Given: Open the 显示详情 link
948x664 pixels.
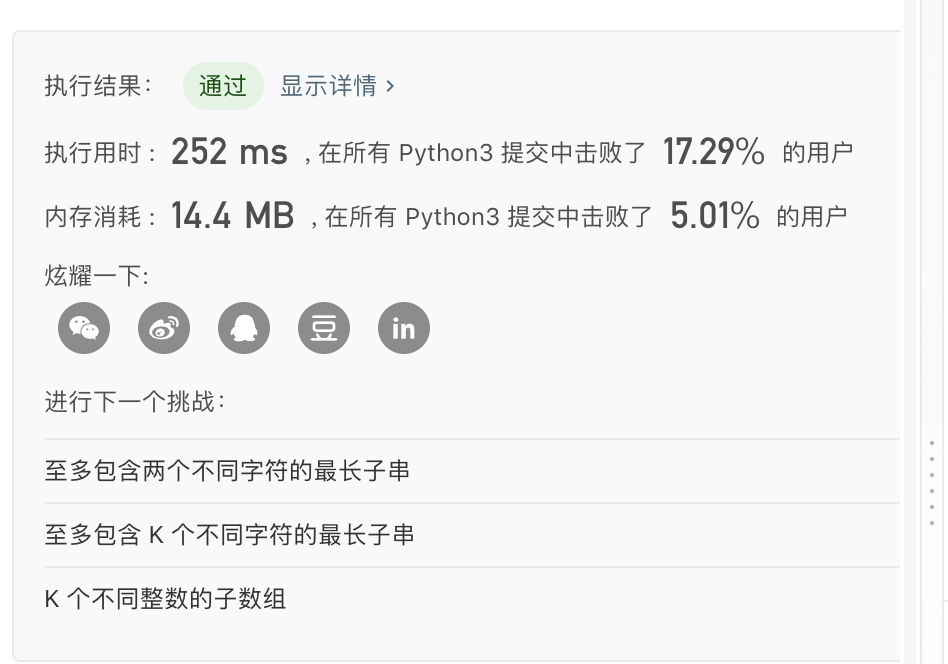Looking at the screenshot, I should [x=337, y=86].
